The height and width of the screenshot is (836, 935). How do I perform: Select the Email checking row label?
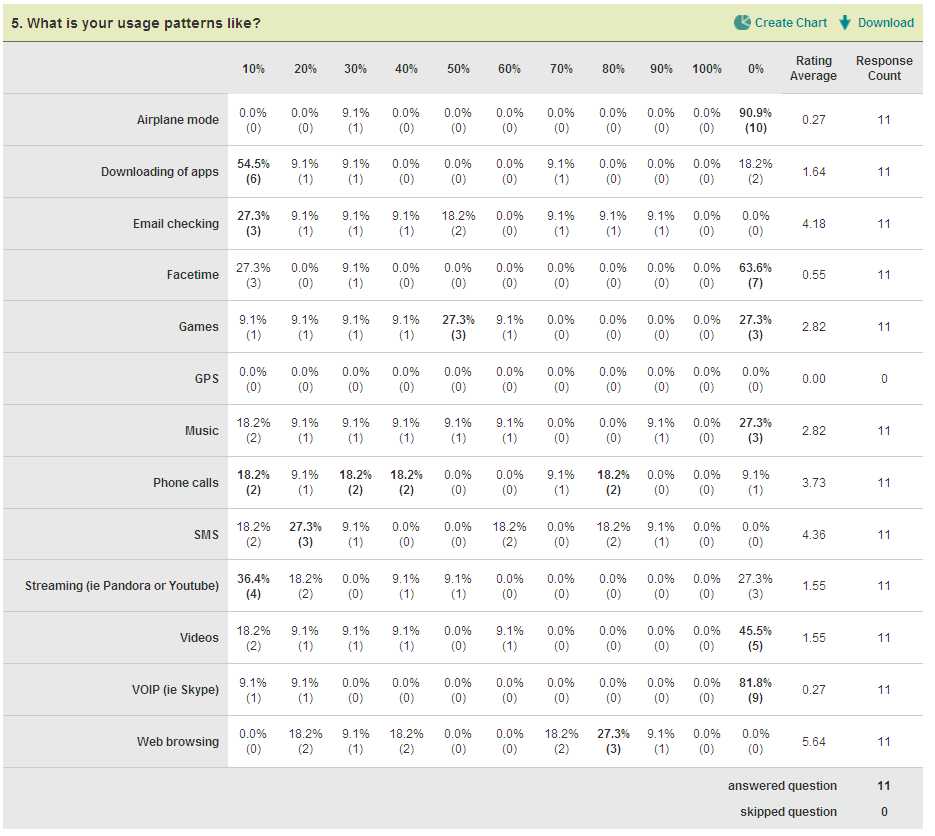point(176,224)
